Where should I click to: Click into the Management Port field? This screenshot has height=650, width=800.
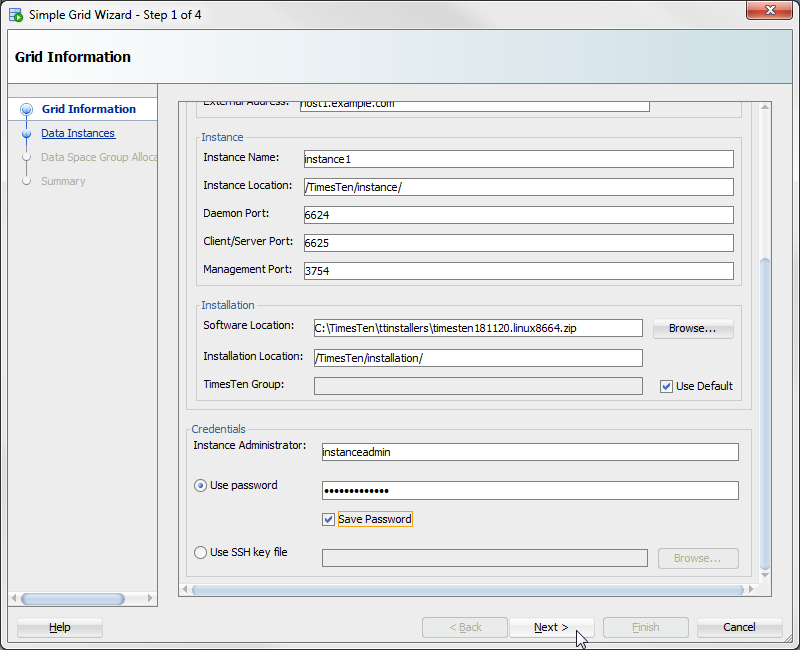pyautogui.click(x=518, y=271)
